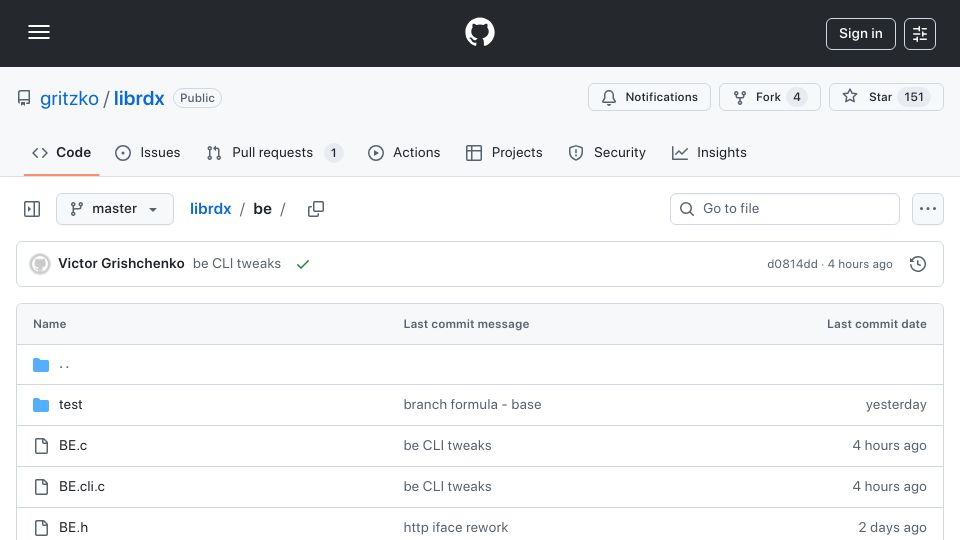
Task: Click the pull requests counter badge 1
Action: coord(333,152)
